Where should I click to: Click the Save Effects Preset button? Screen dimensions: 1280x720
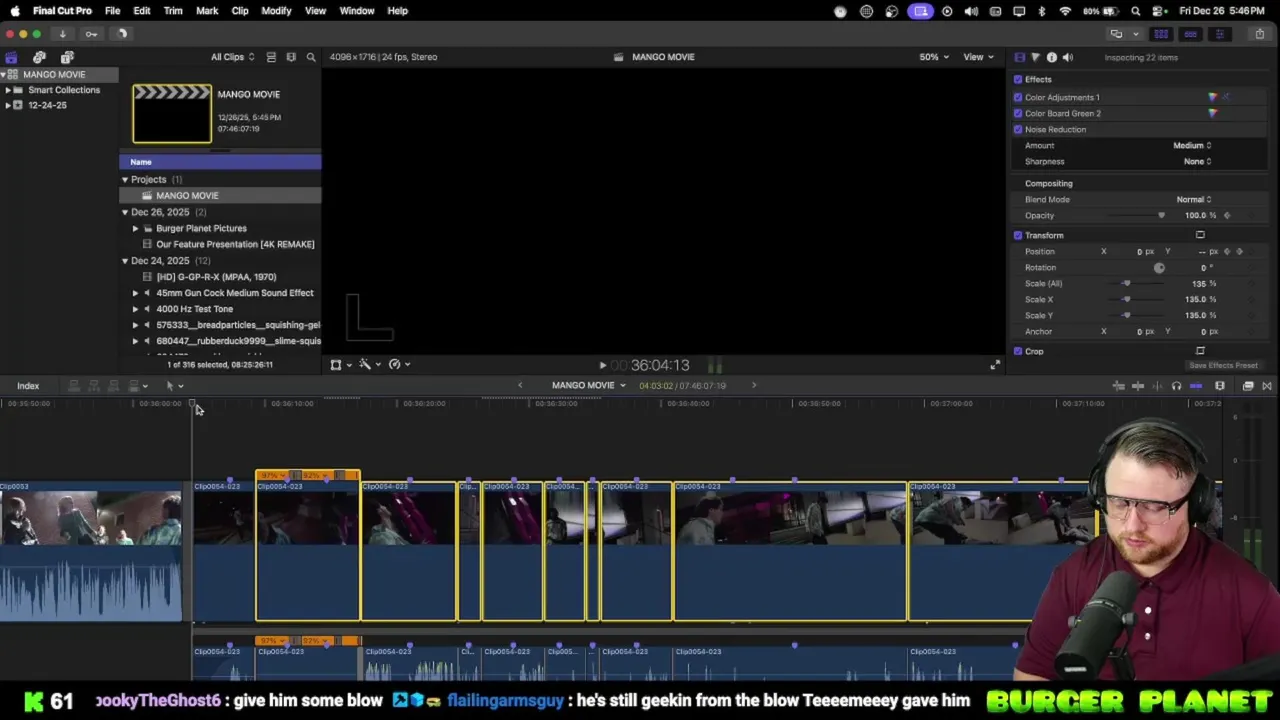point(1223,366)
